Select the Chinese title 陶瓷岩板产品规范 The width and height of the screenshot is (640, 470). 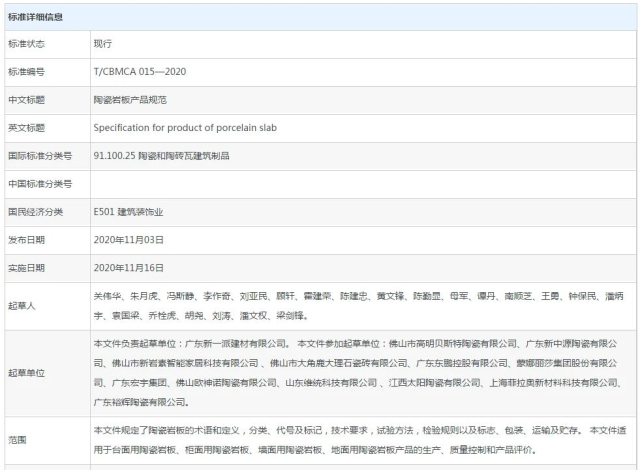[x=131, y=100]
